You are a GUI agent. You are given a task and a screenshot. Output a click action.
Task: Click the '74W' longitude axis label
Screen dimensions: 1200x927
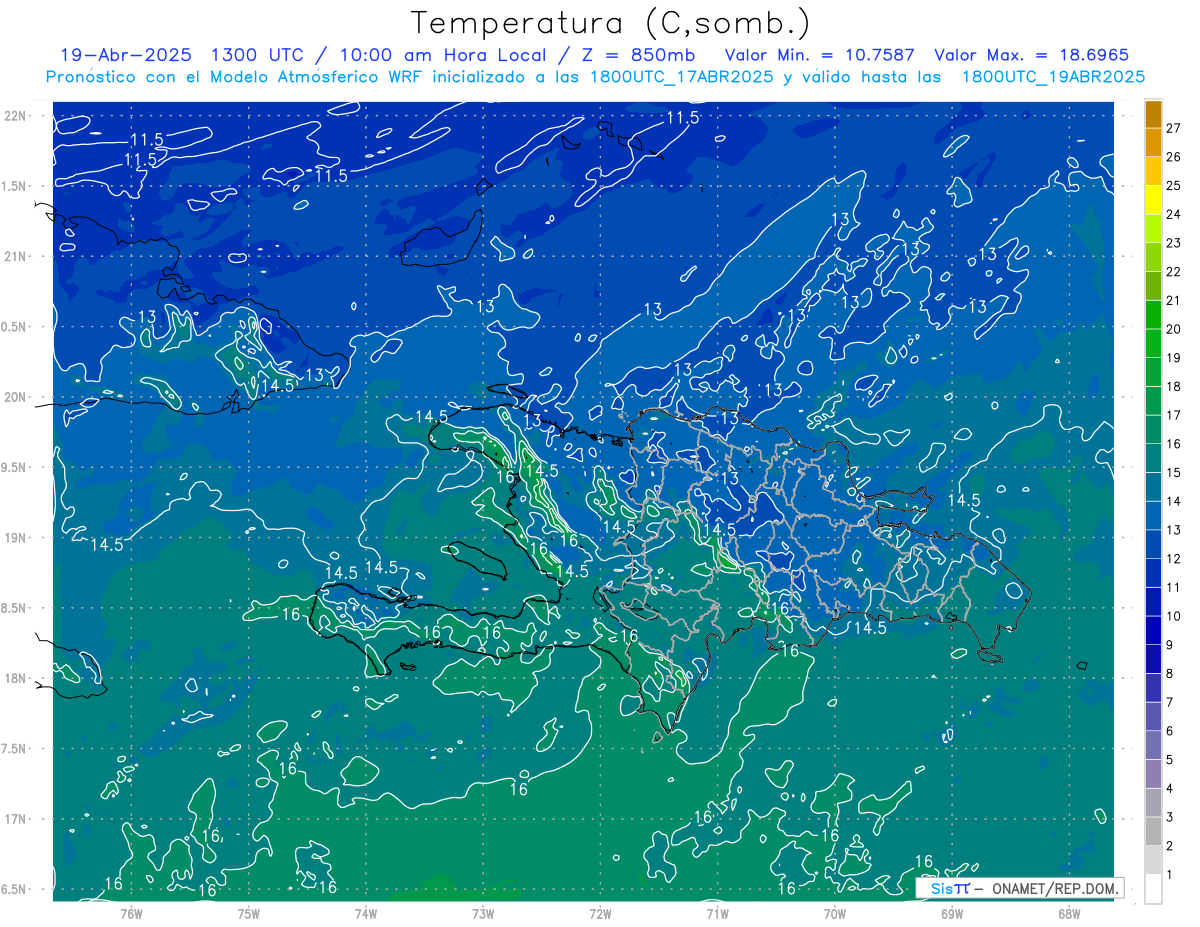pos(366,913)
